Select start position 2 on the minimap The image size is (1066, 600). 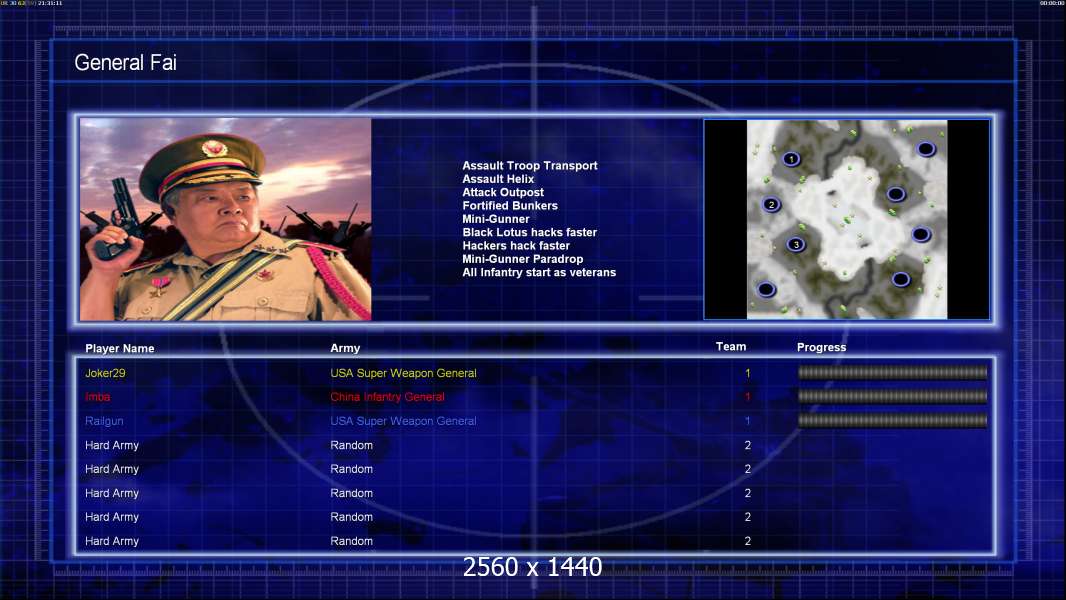pos(771,205)
